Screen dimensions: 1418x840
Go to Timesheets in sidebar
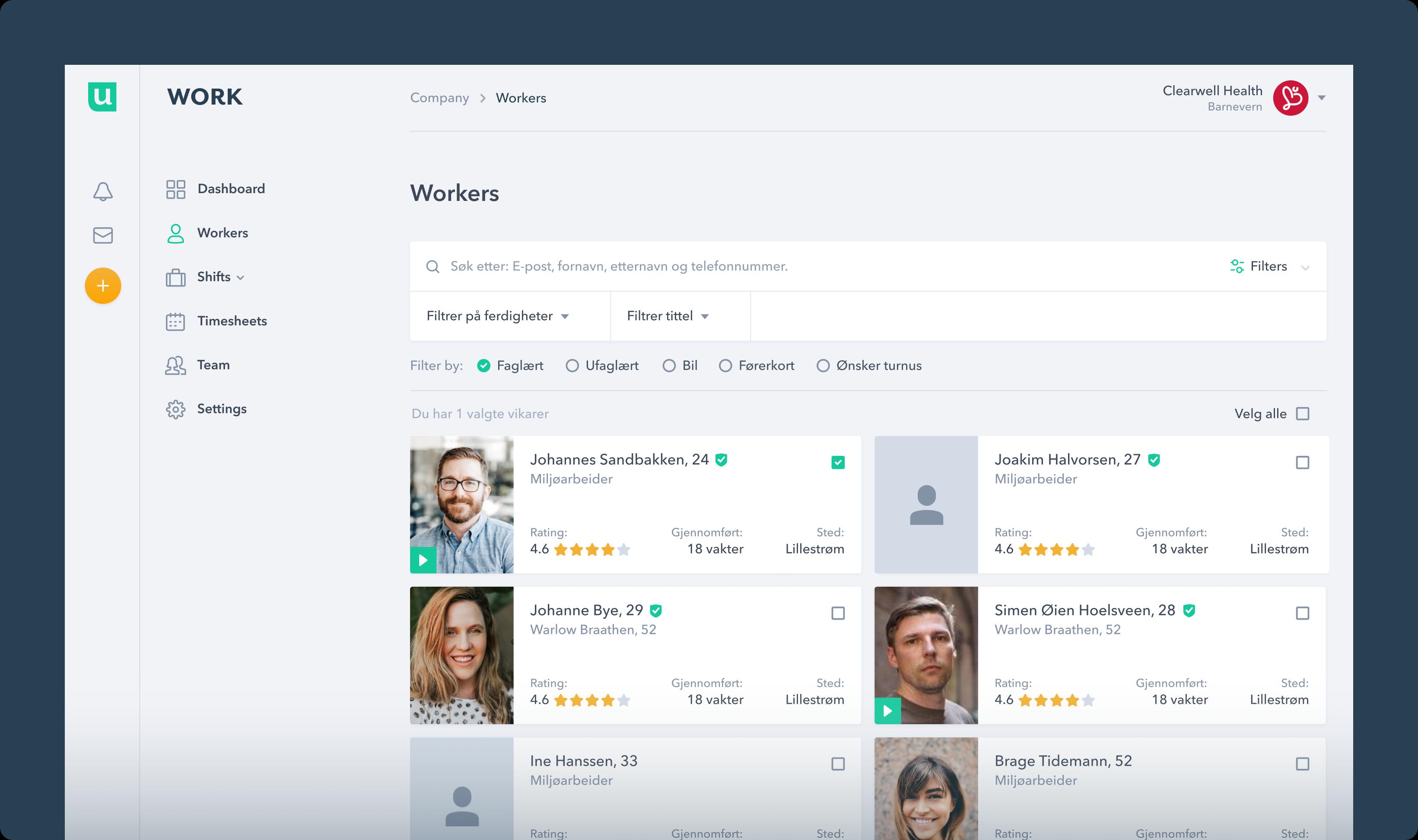232,321
